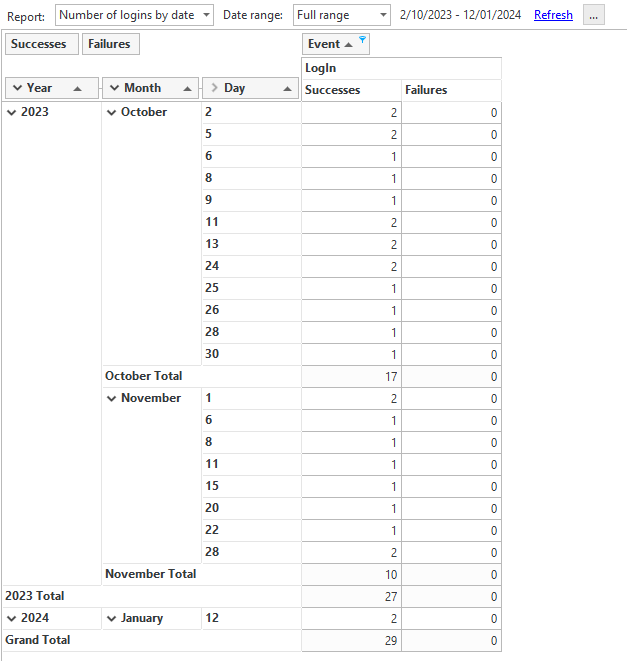Expand the Day field header chevron

point(213,88)
